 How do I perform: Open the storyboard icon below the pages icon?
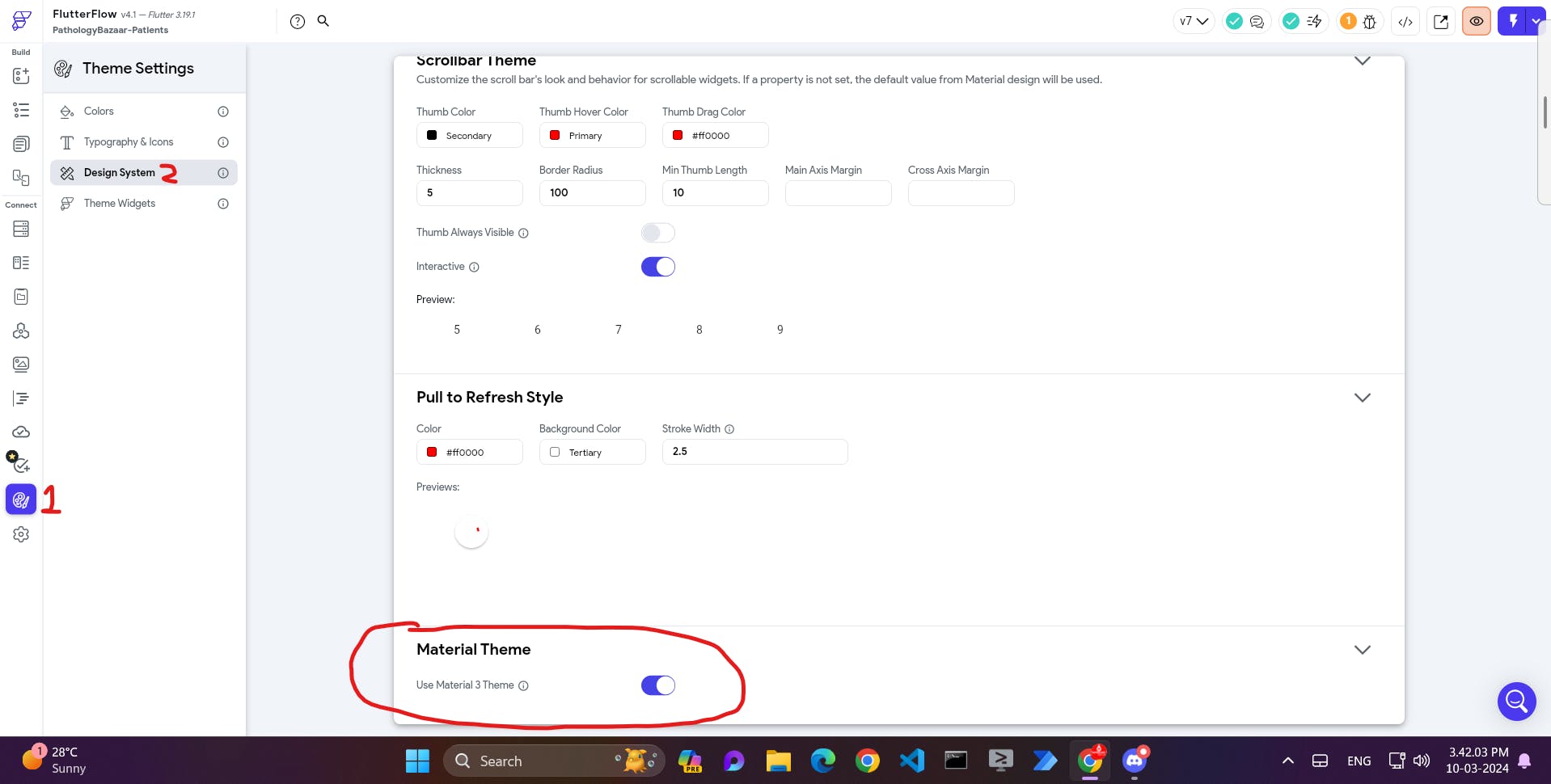pyautogui.click(x=21, y=178)
